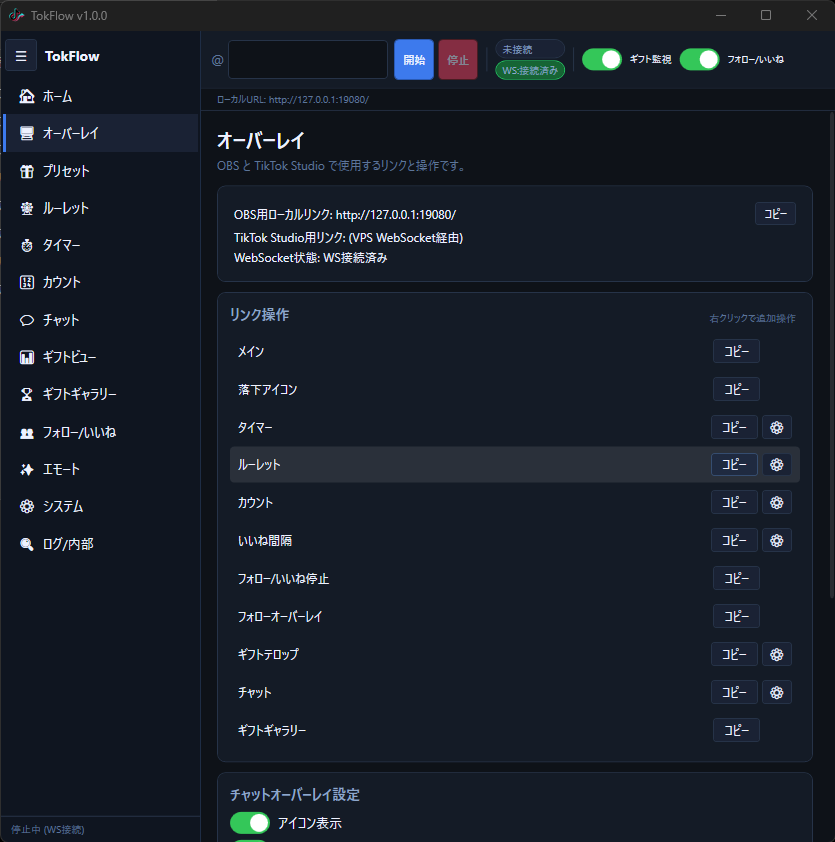
Task: Click the ギフトビュー gift icon in sidebar
Action: coord(26,357)
